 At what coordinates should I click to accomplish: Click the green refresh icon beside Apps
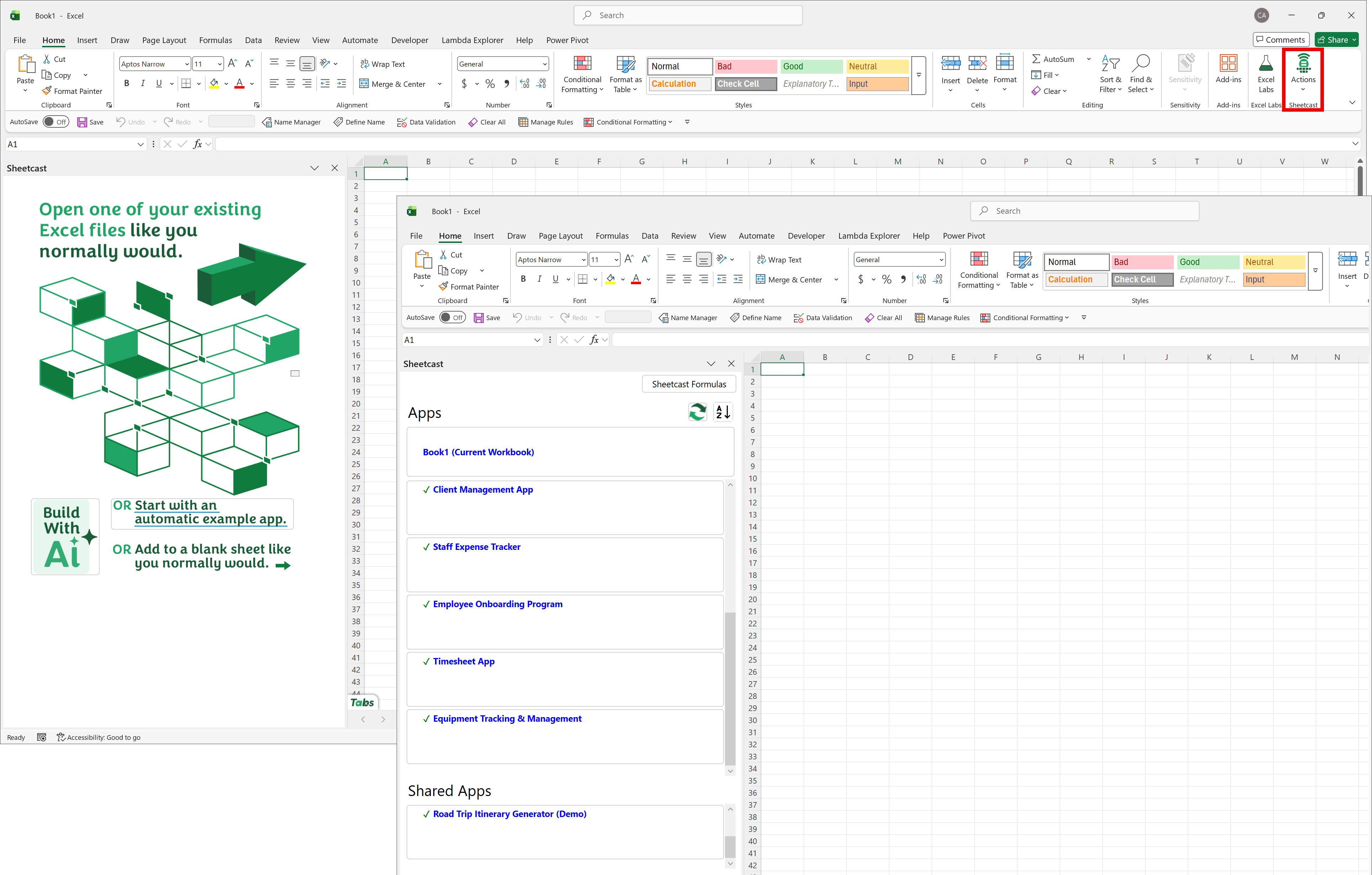coord(698,412)
